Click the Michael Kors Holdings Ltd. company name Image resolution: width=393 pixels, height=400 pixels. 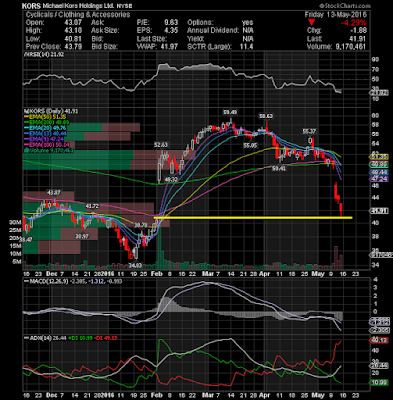(78, 6)
